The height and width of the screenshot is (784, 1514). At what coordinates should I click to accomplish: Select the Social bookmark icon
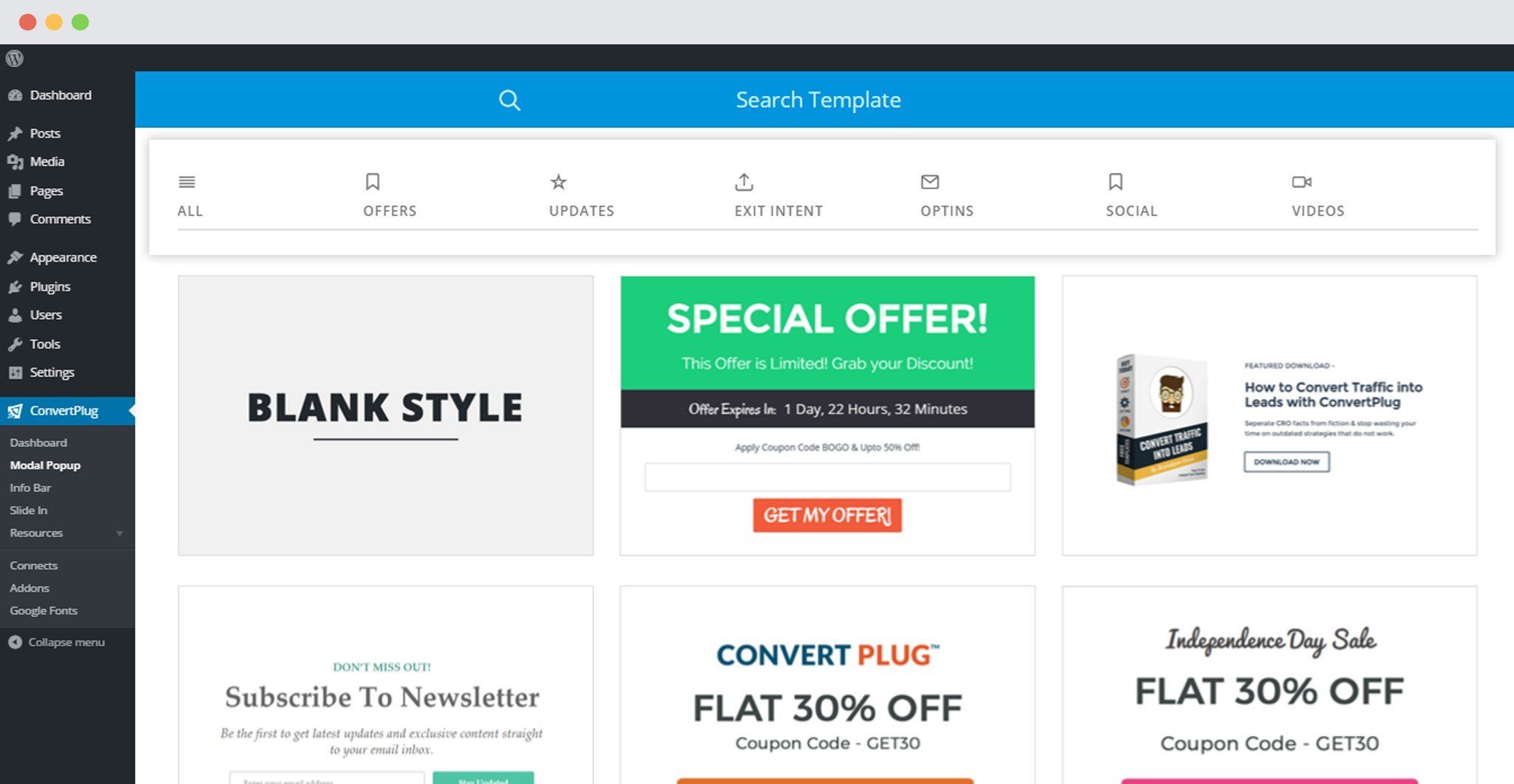[x=1116, y=182]
